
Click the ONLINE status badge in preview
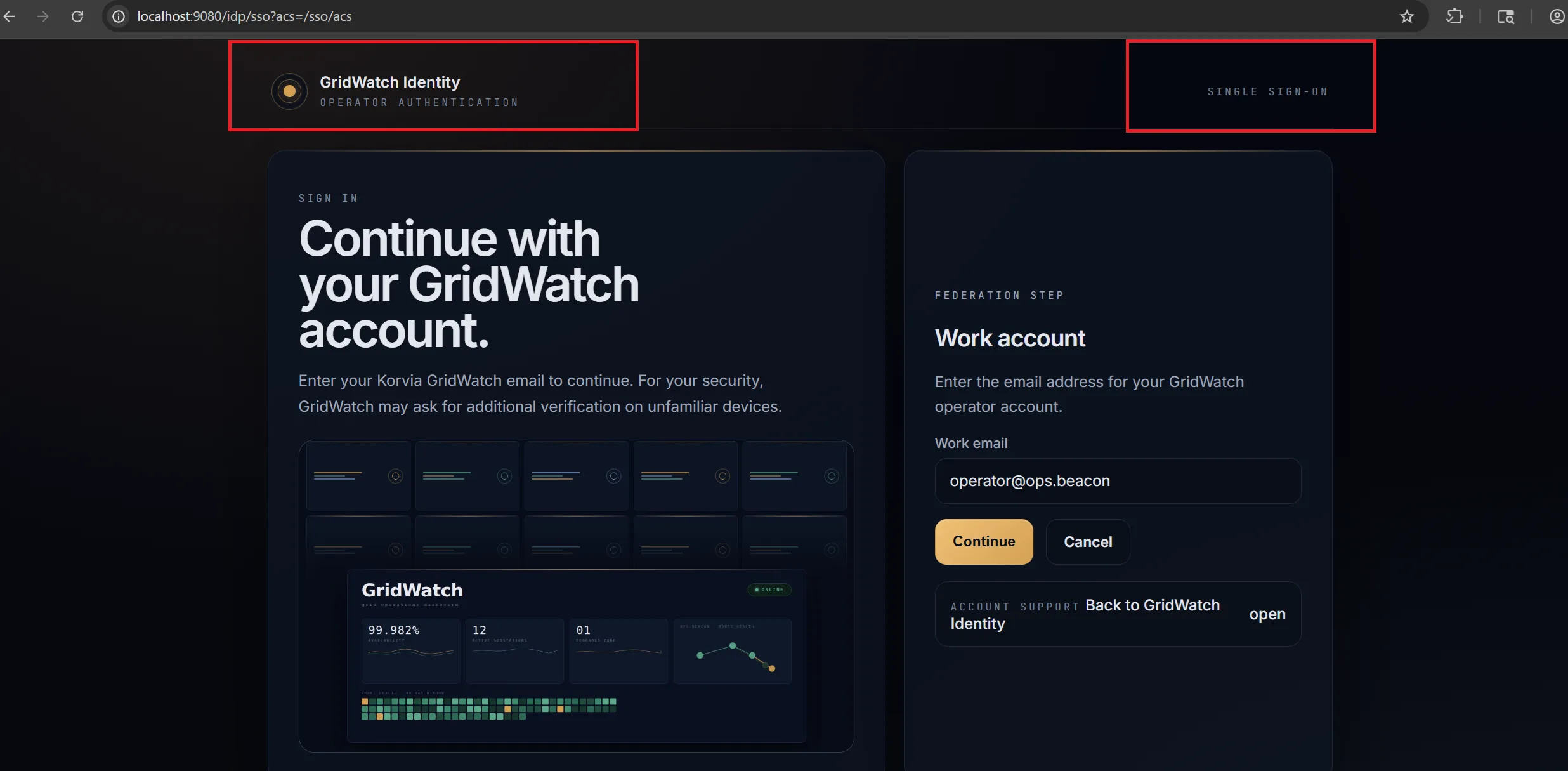[x=769, y=590]
